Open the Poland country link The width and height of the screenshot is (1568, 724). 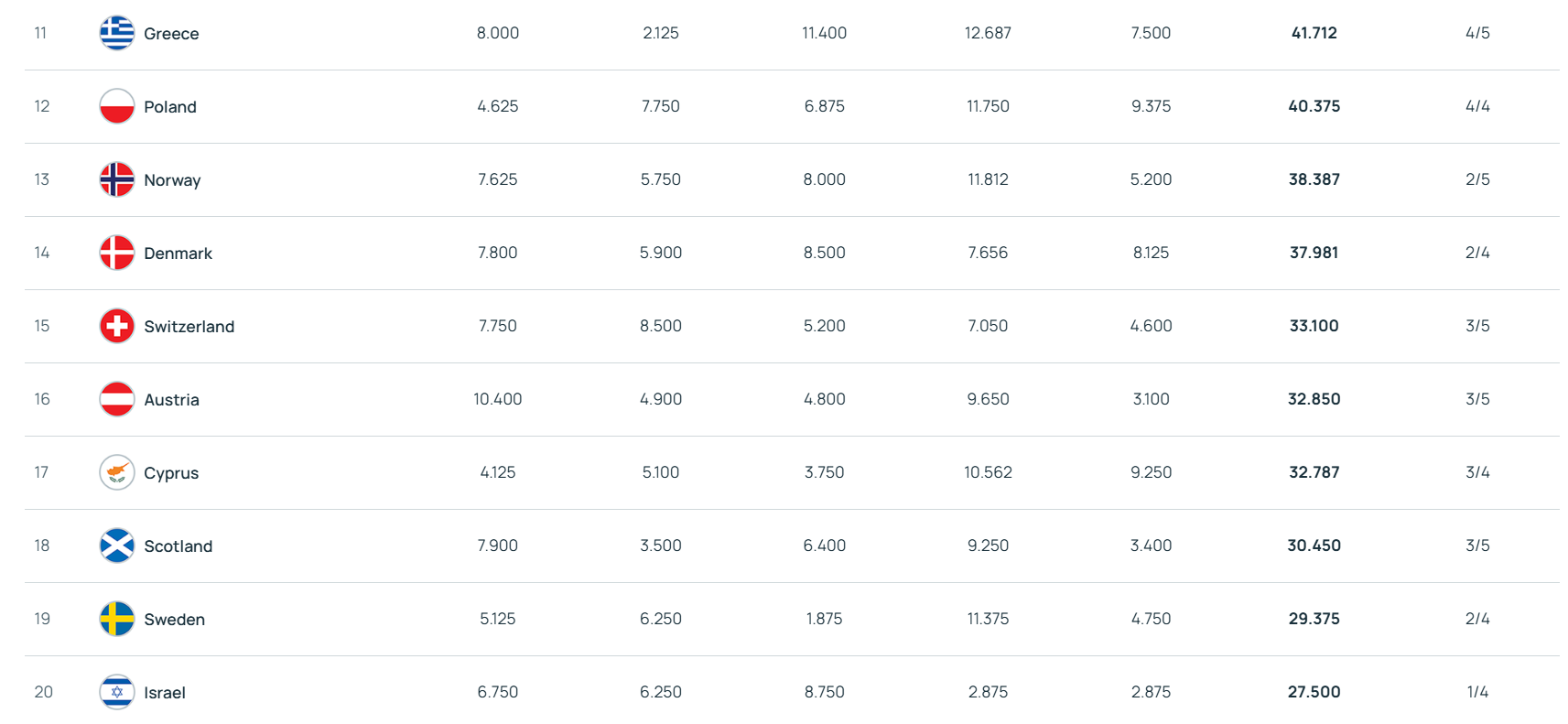pos(170,107)
